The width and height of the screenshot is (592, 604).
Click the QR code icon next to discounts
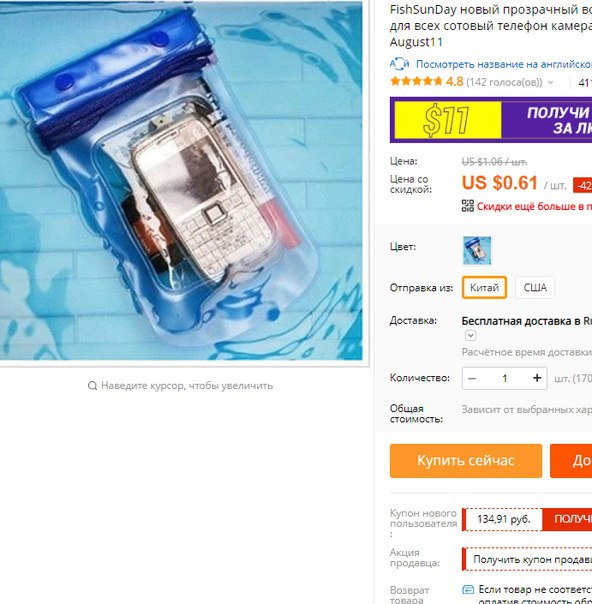pyautogui.click(x=468, y=206)
